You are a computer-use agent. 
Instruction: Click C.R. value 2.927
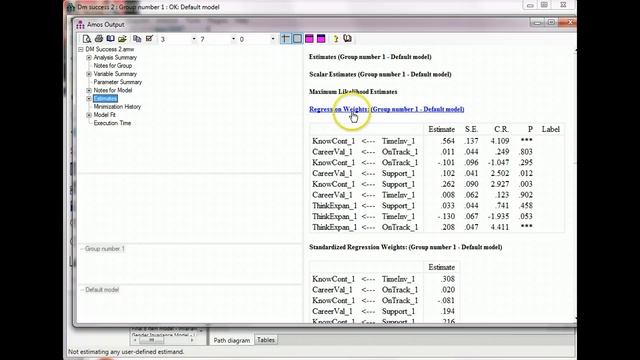[500, 184]
